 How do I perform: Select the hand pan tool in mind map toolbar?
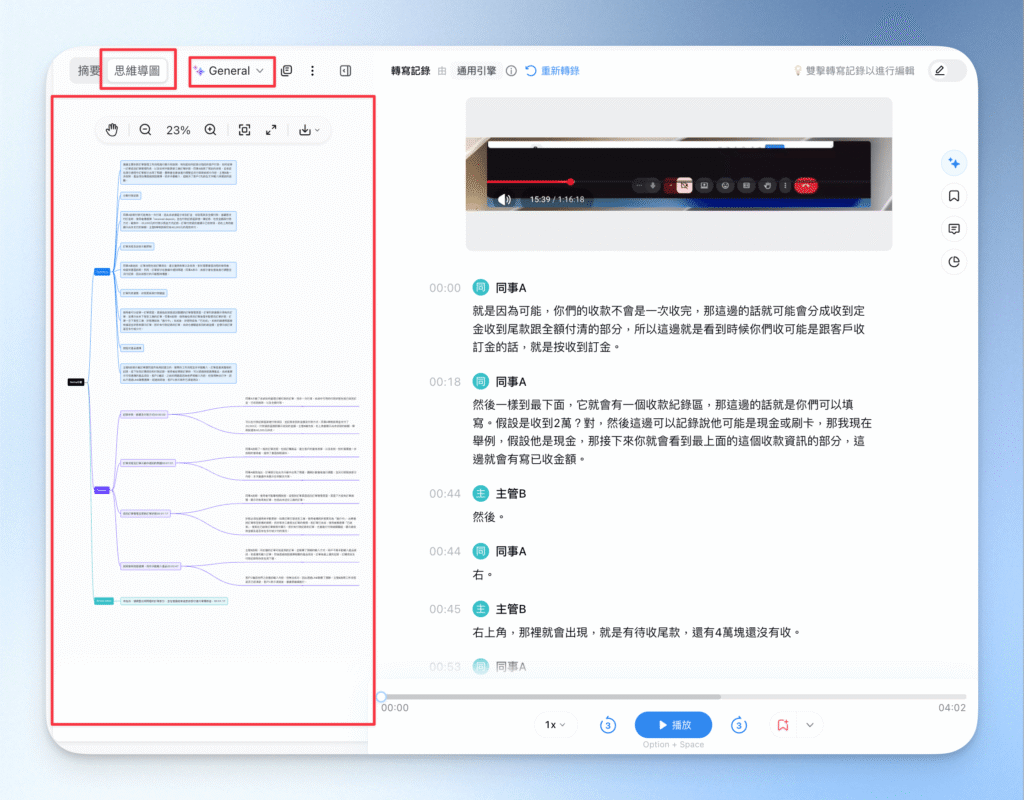coord(112,130)
